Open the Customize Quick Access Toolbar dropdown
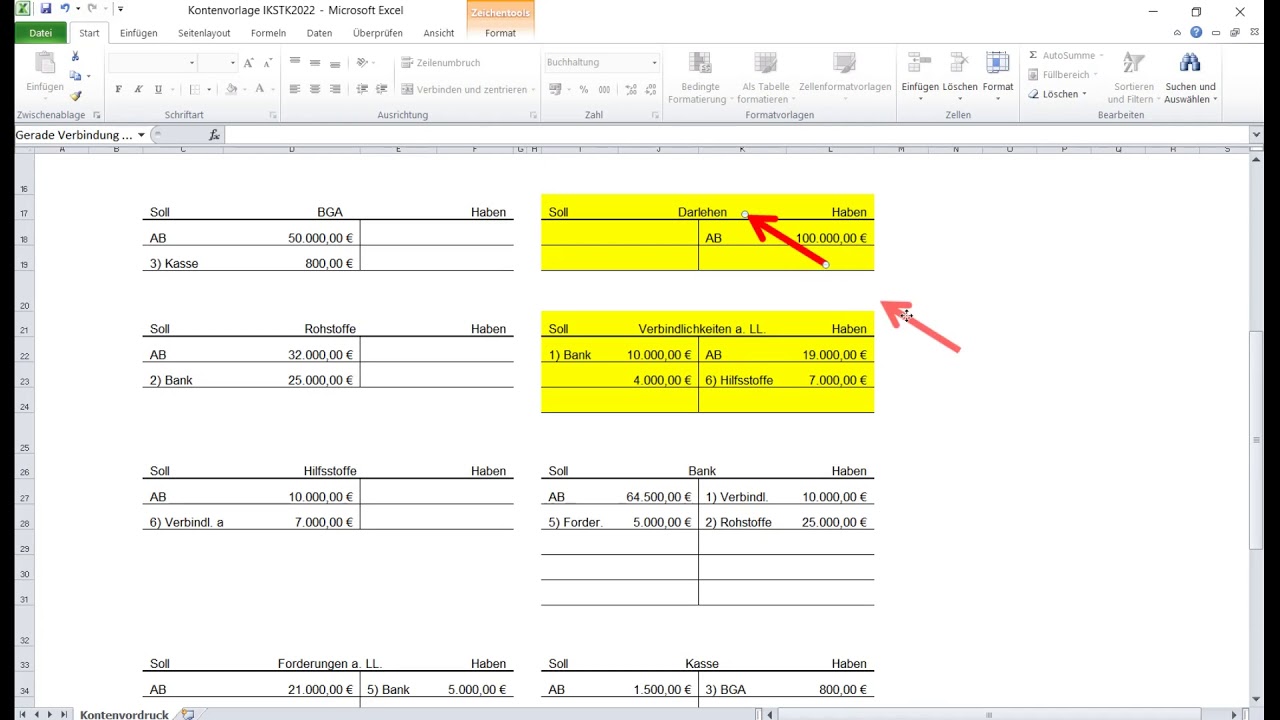This screenshot has width=1280, height=720. (x=120, y=9)
